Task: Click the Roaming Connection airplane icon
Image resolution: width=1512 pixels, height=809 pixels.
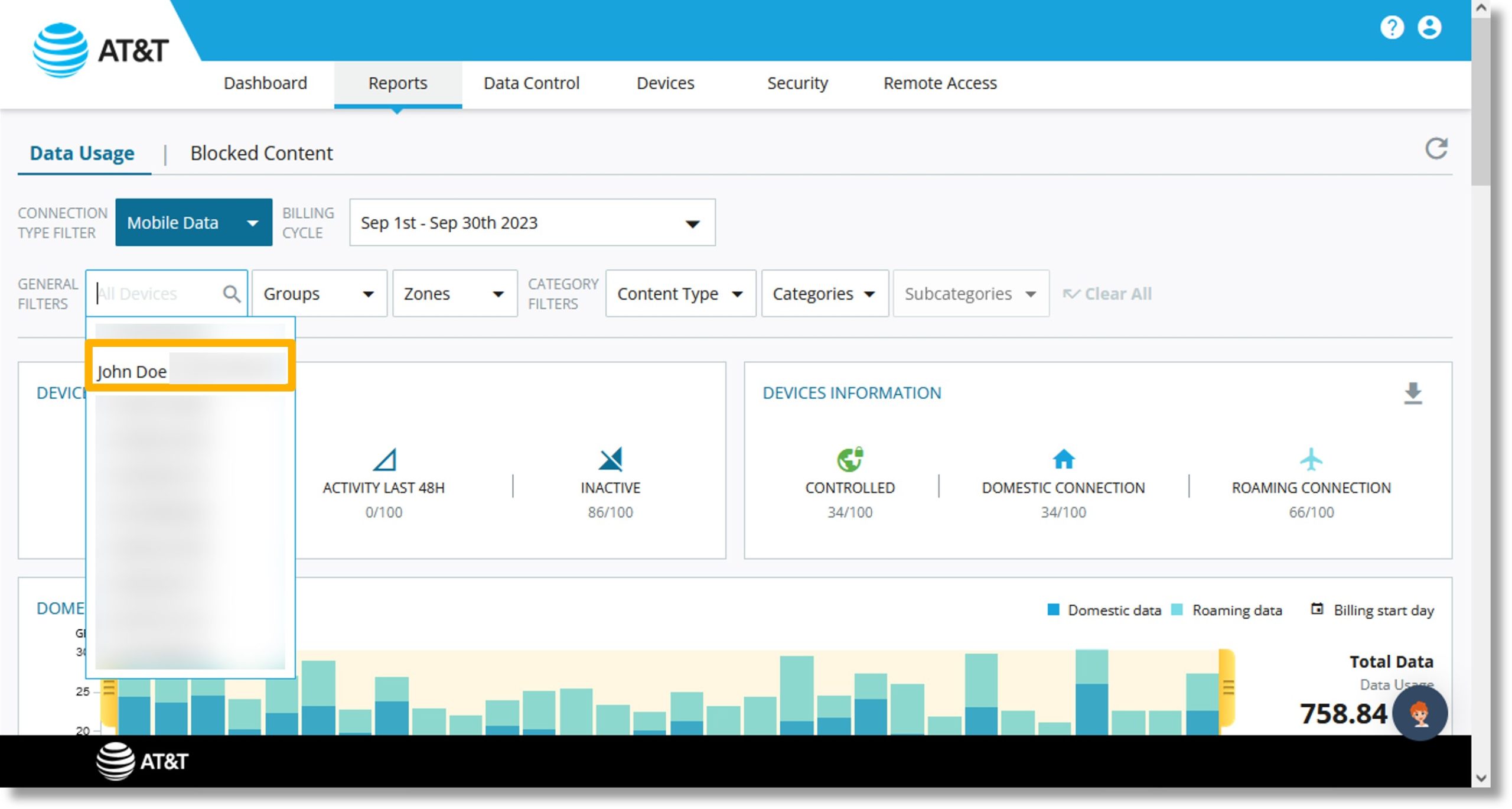Action: (x=1311, y=459)
